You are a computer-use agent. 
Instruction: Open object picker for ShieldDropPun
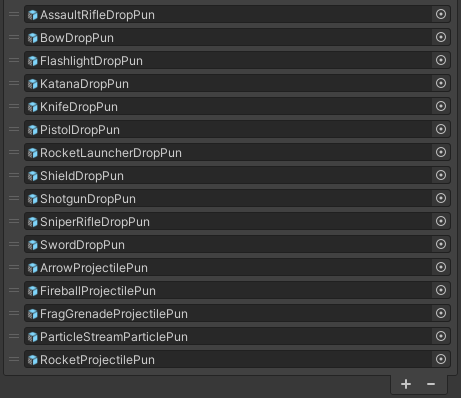pos(441,175)
